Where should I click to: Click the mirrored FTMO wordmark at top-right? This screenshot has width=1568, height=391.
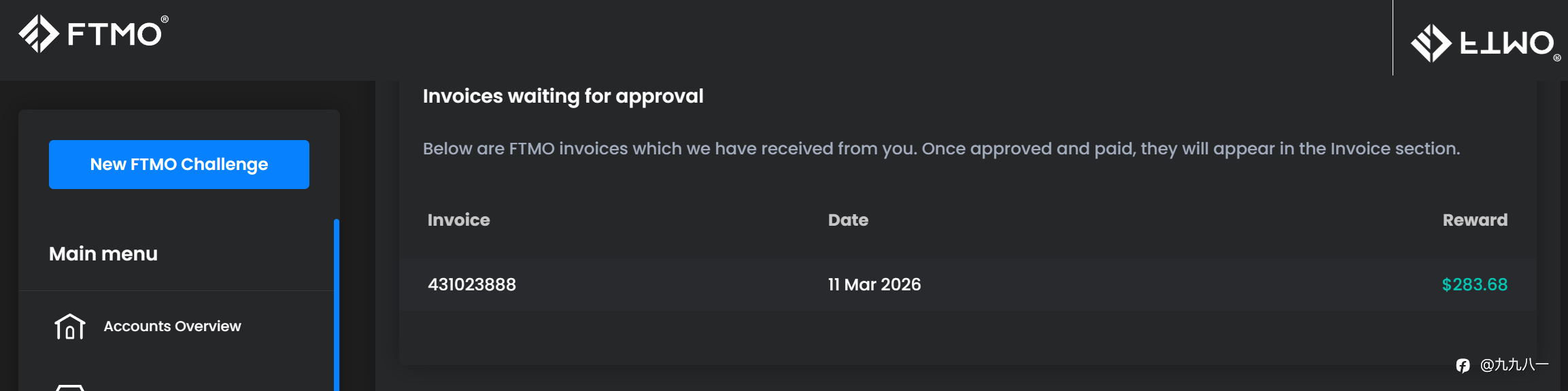(1507, 44)
